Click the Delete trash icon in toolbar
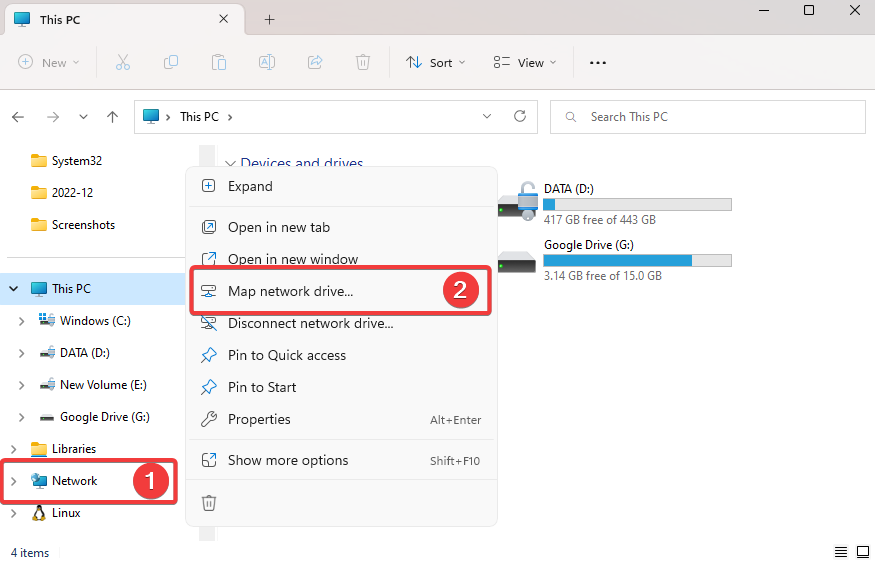The width and height of the screenshot is (875, 562). point(363,62)
